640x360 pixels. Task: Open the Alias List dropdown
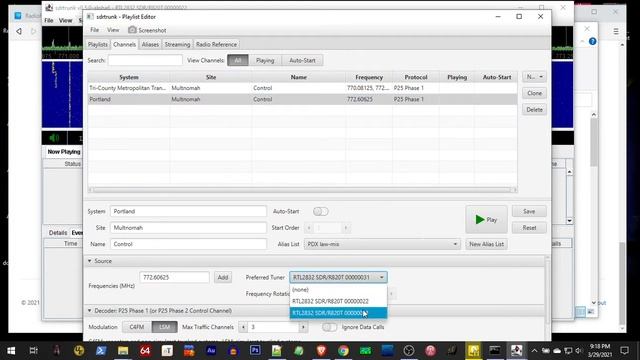(382, 244)
